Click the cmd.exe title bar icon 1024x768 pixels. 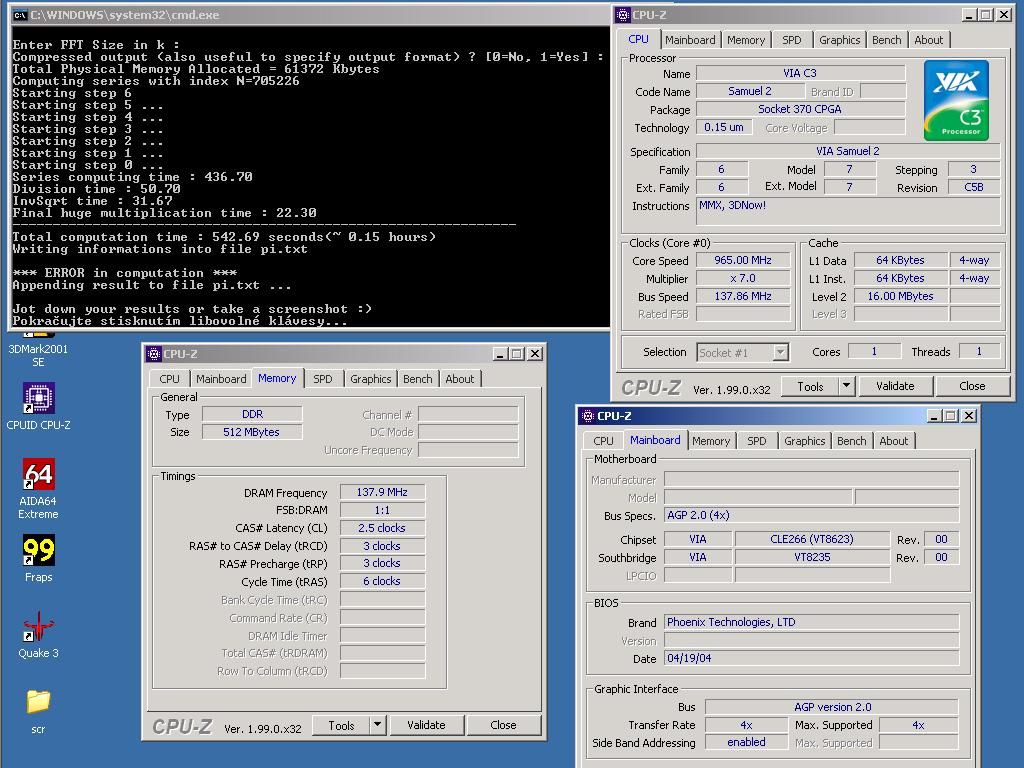point(20,15)
